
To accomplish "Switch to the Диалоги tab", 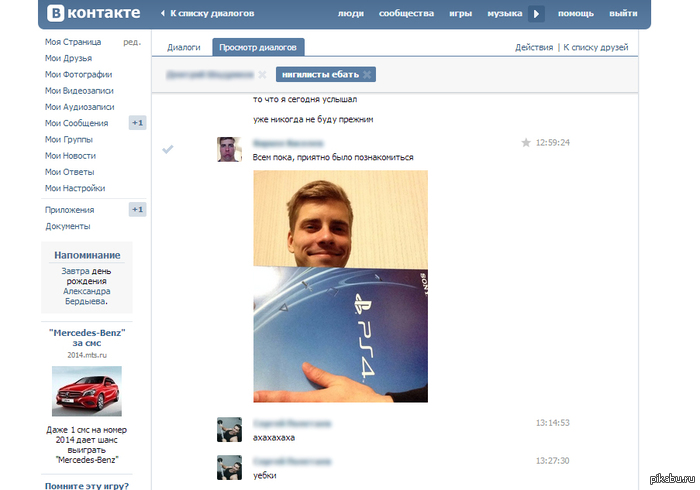I will point(183,47).
